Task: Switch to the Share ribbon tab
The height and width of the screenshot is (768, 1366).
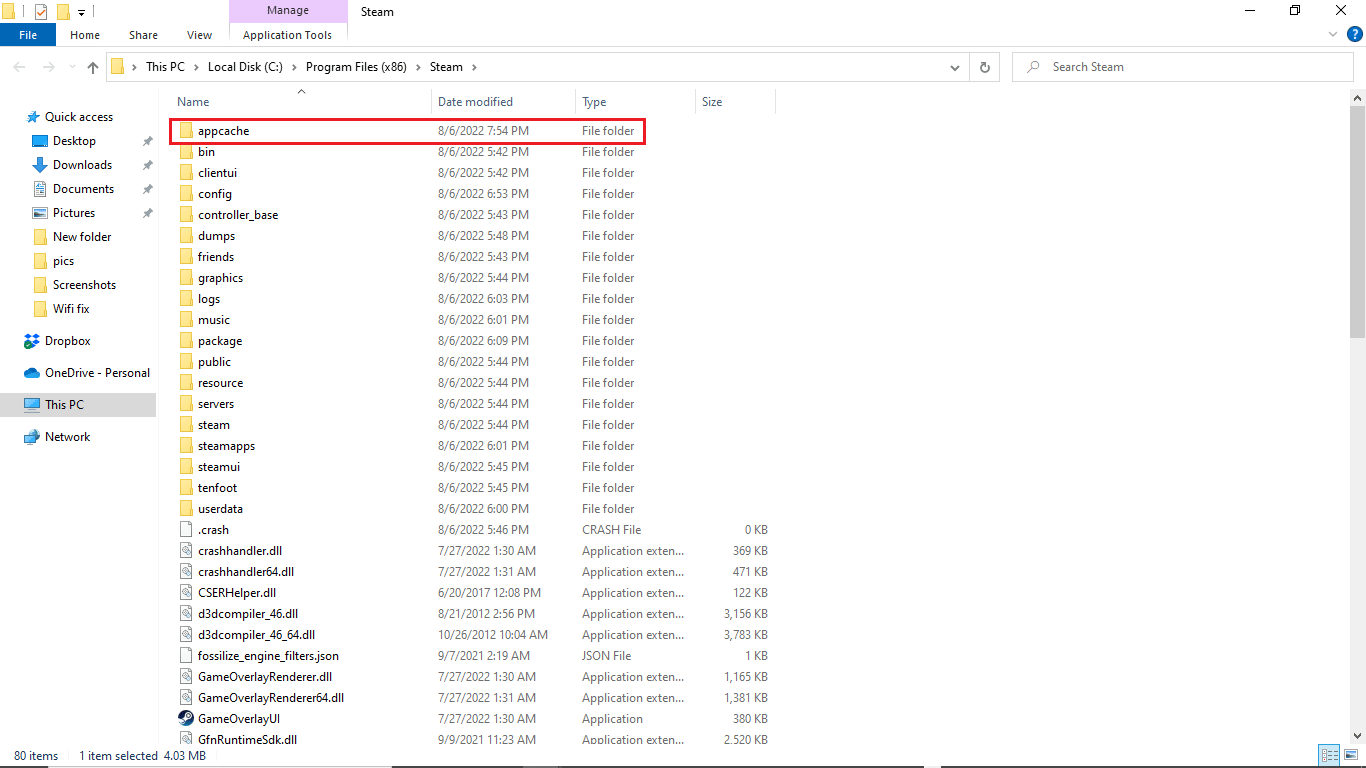Action: click(143, 35)
